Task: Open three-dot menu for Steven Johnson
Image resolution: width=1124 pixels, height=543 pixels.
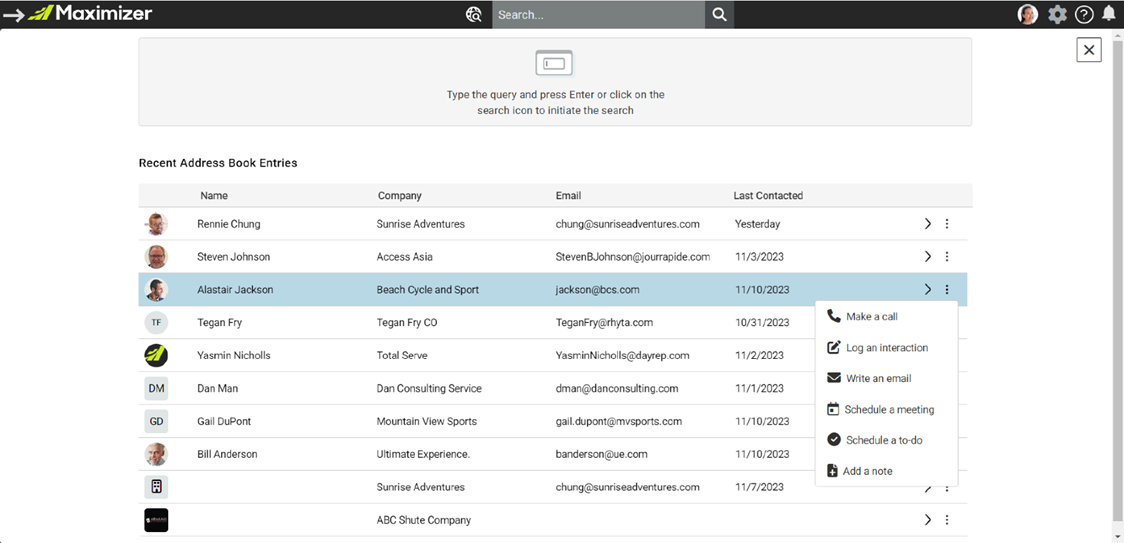Action: pyautogui.click(x=947, y=256)
